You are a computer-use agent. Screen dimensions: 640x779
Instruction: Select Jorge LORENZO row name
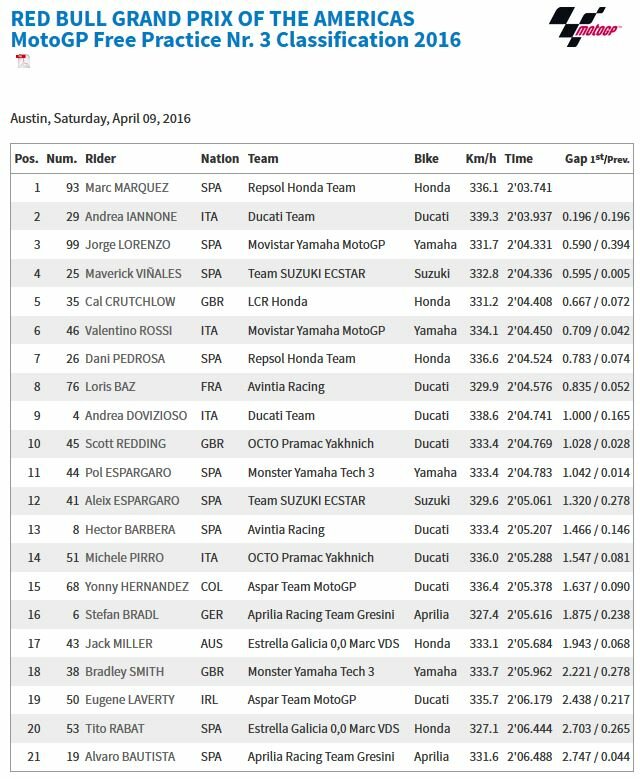coord(128,245)
